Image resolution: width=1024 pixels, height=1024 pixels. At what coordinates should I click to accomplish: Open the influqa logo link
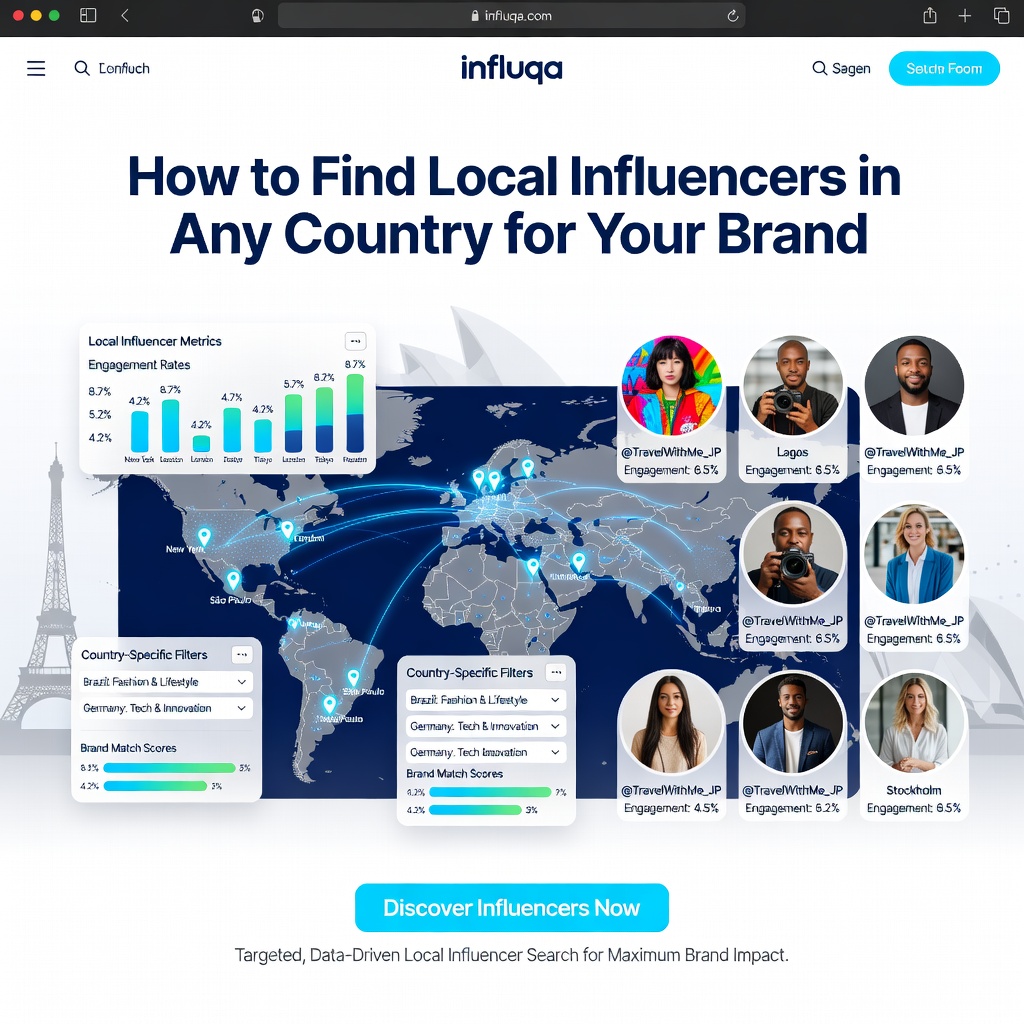pyautogui.click(x=511, y=69)
